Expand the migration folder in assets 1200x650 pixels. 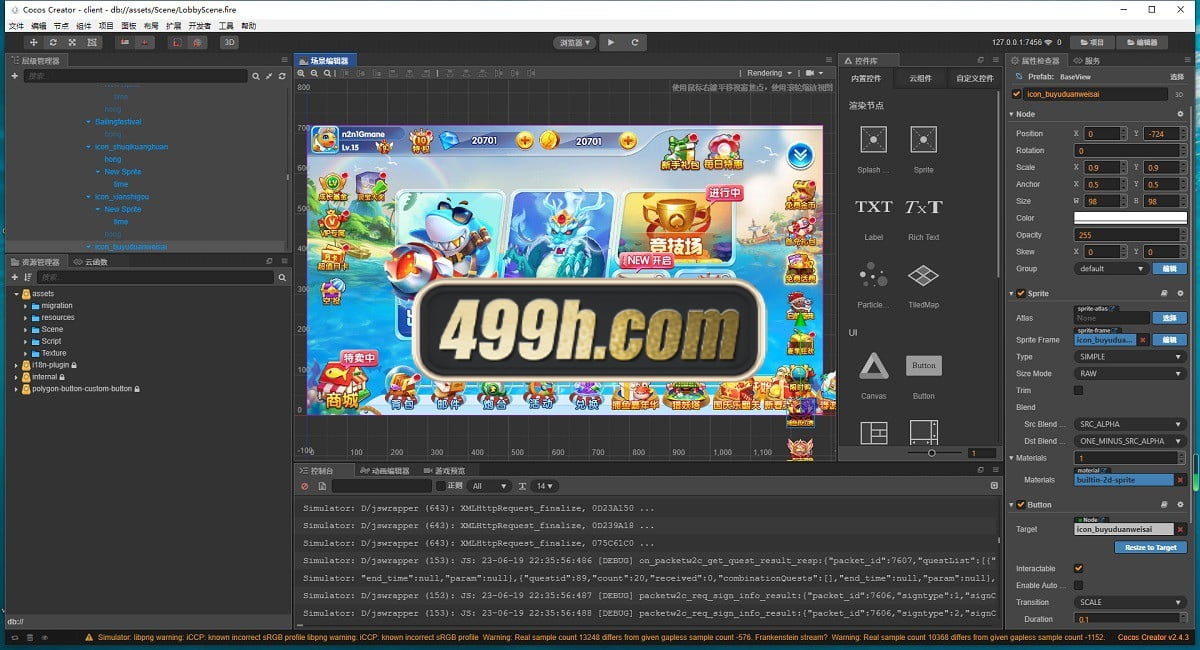coord(25,306)
